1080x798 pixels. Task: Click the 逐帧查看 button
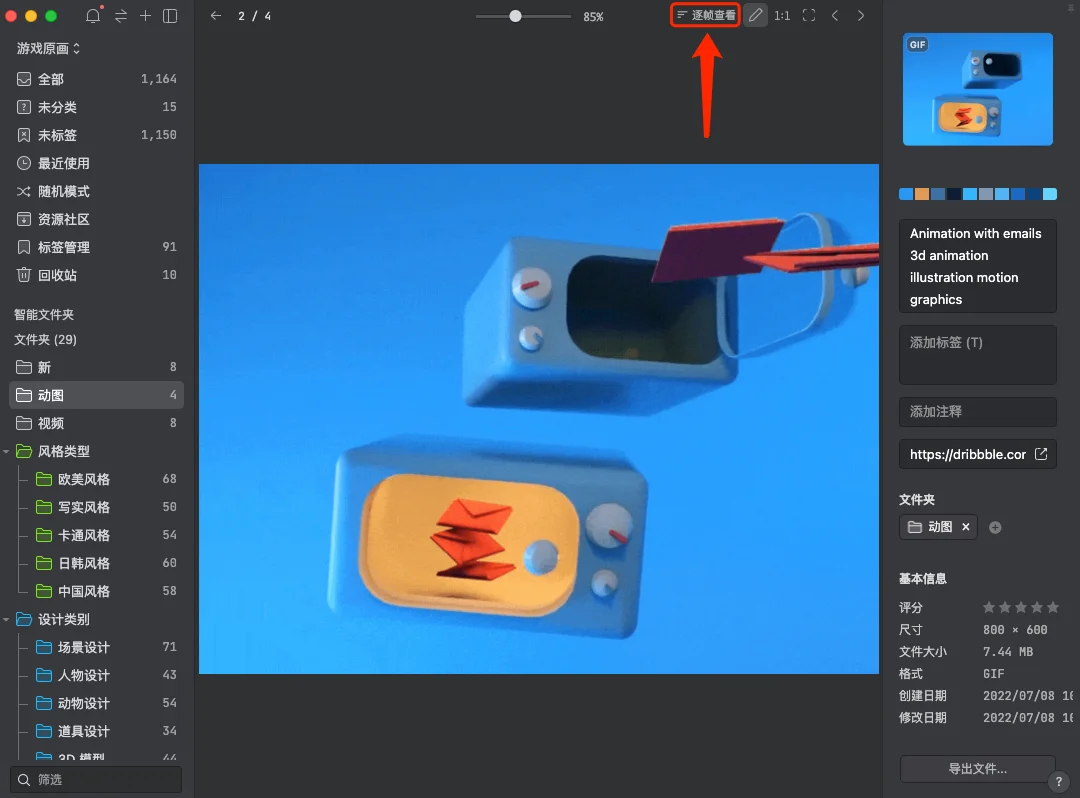[x=705, y=15]
